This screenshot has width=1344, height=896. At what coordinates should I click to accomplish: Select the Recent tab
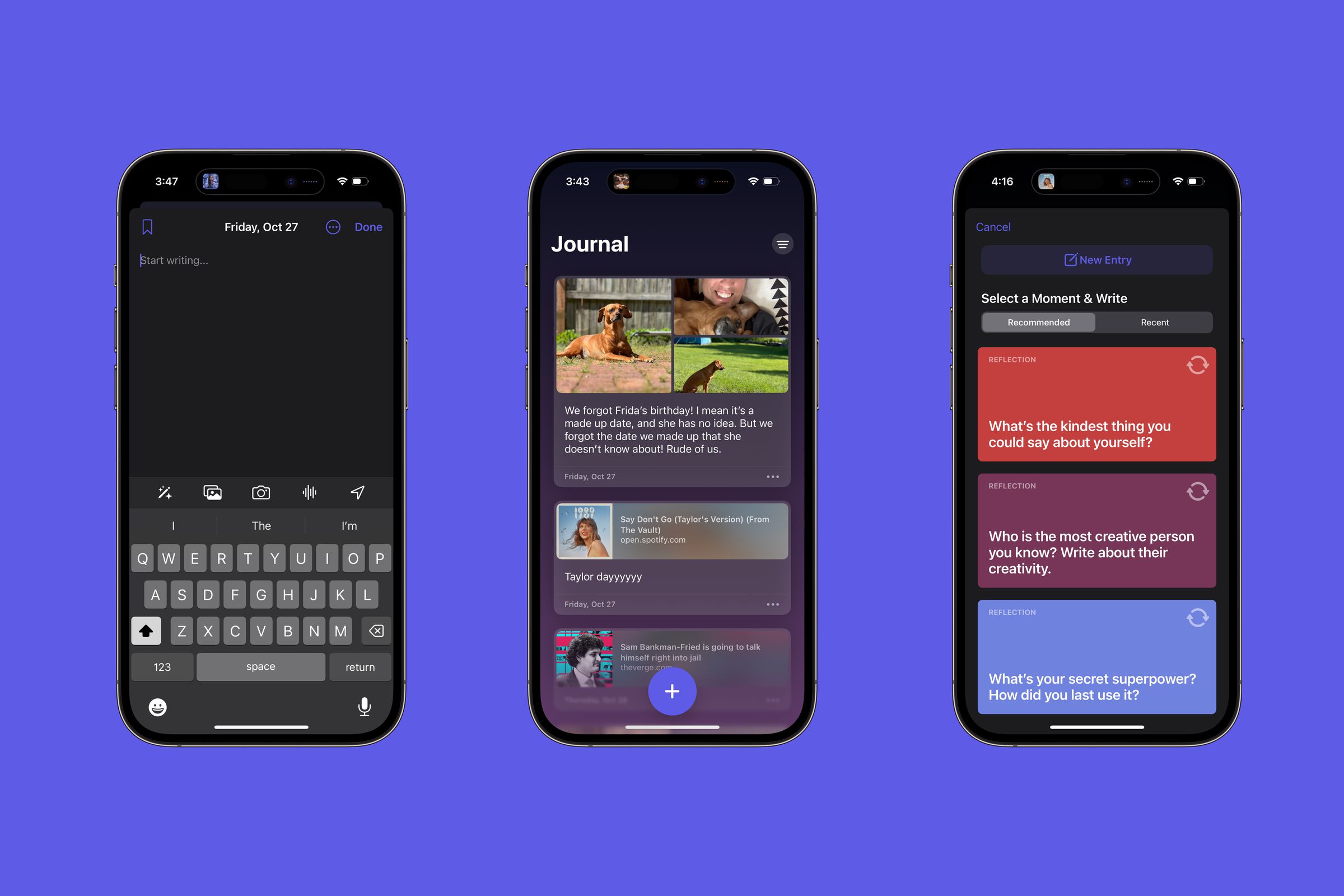coord(1155,321)
